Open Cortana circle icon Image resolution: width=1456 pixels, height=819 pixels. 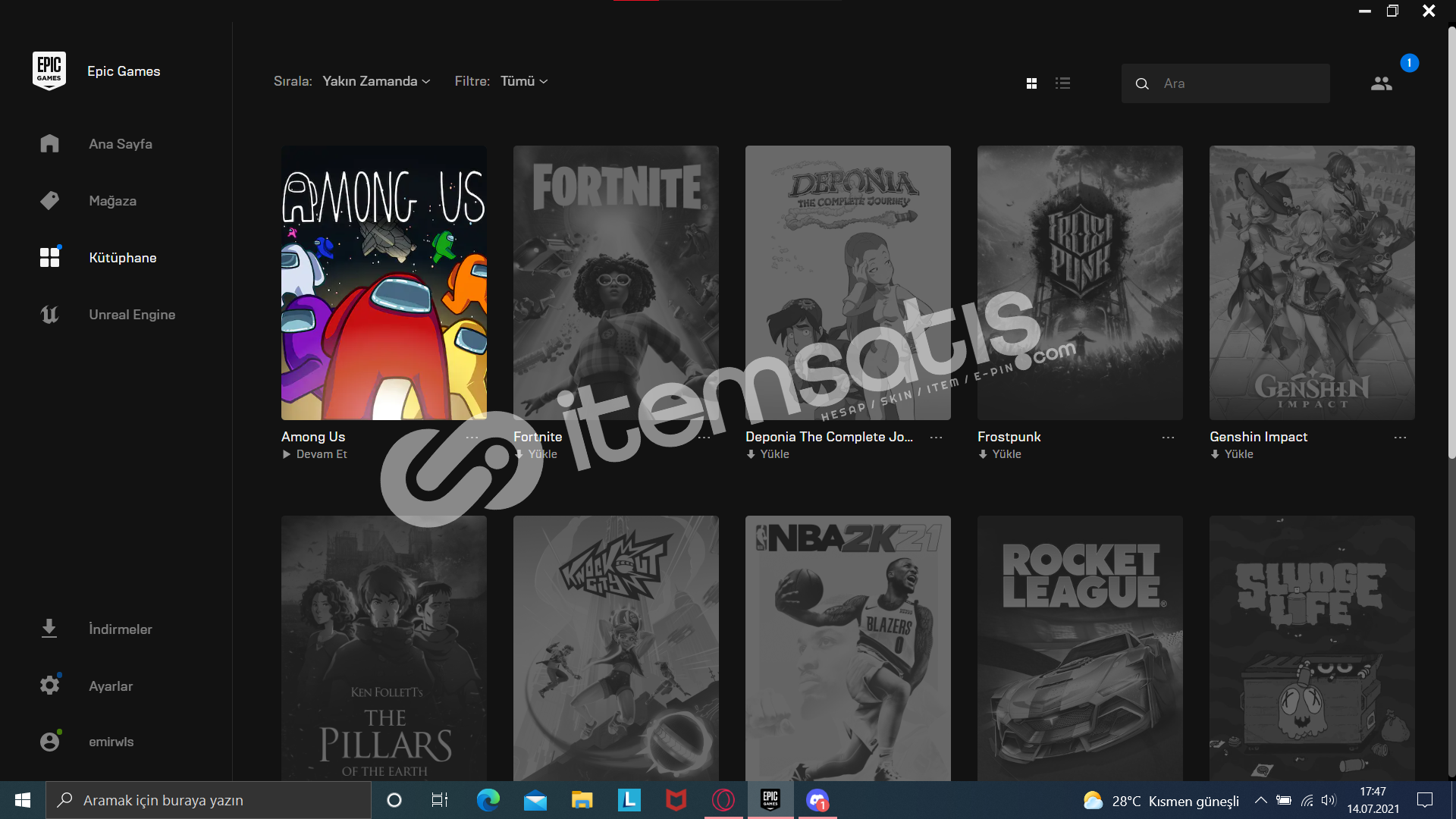point(394,800)
